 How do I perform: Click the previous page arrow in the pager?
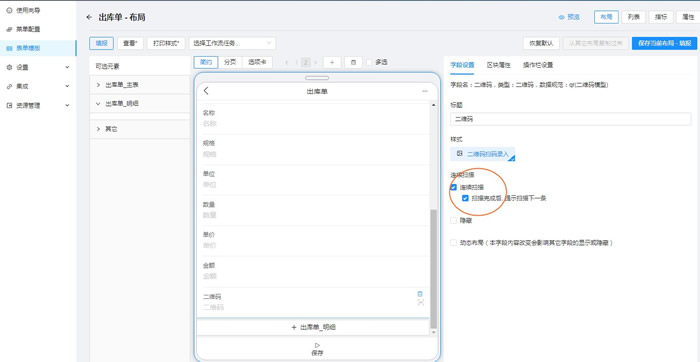(286, 62)
